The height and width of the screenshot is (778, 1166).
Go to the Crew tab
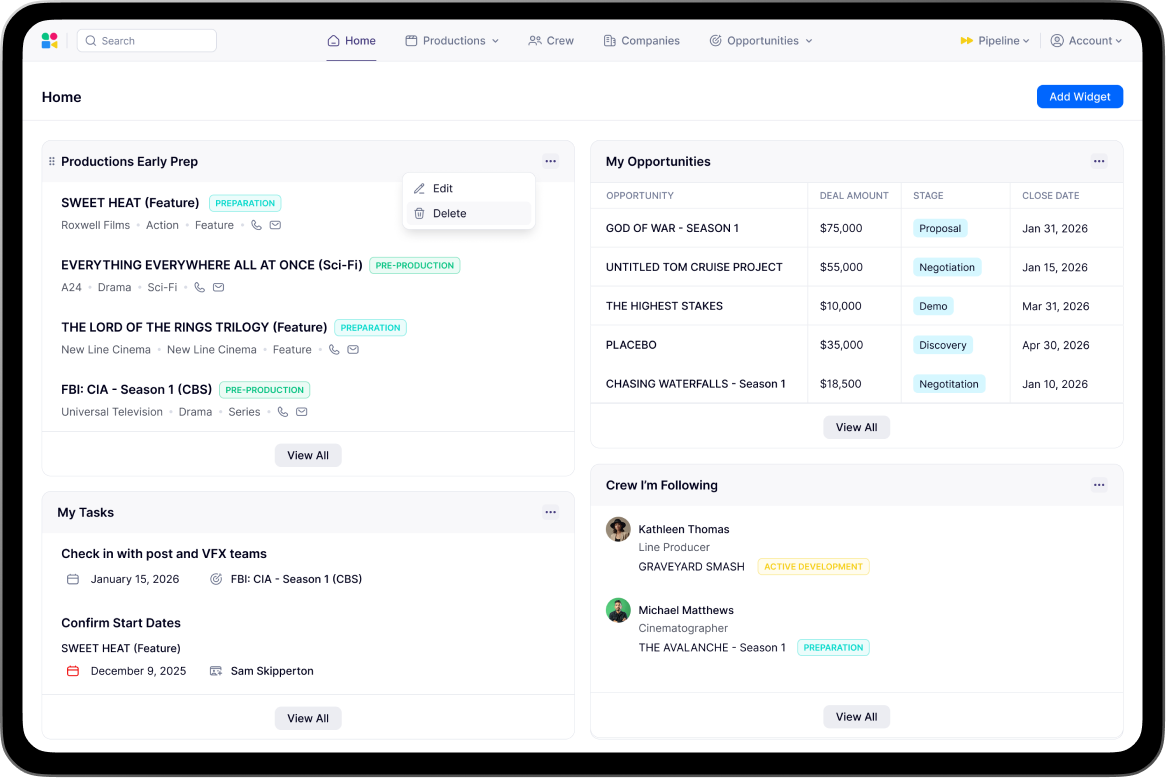point(551,41)
